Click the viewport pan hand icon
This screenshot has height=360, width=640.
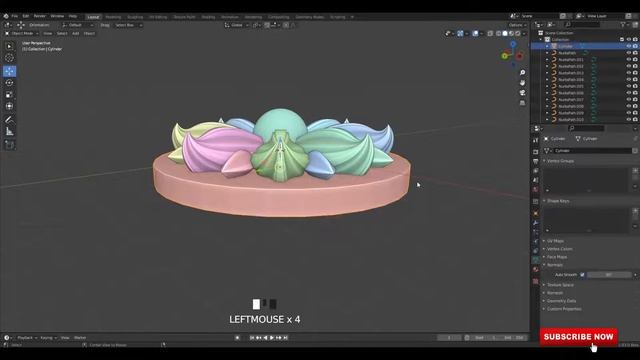tap(522, 83)
